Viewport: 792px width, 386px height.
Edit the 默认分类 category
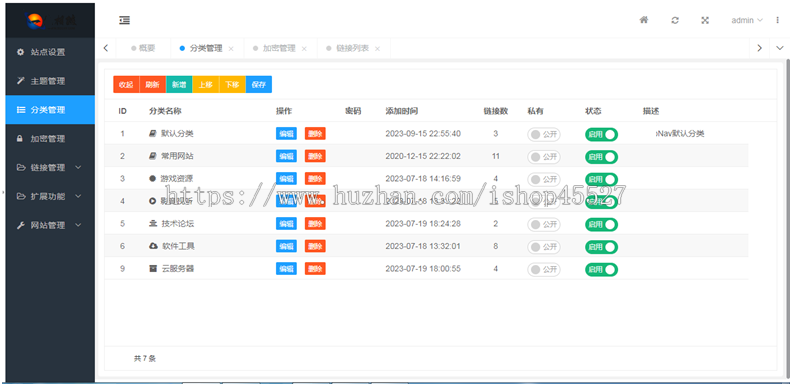pyautogui.click(x=286, y=133)
